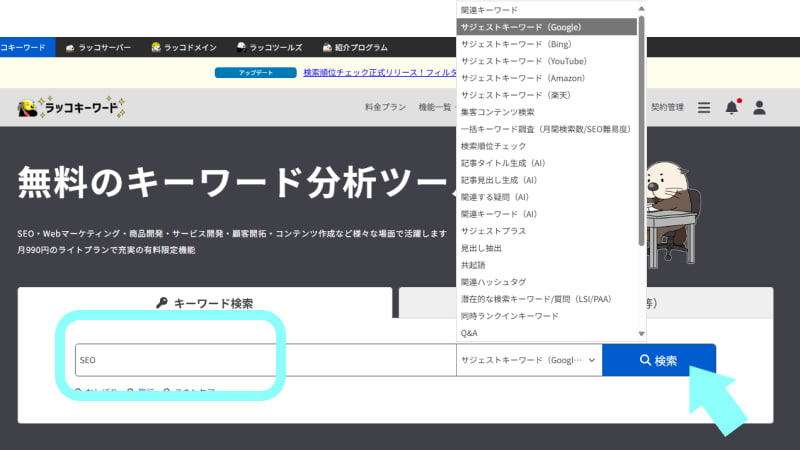Image resolution: width=800 pixels, height=450 pixels.
Task: Open the 検索順位チェック正式リリース announcement link
Action: click(x=380, y=73)
